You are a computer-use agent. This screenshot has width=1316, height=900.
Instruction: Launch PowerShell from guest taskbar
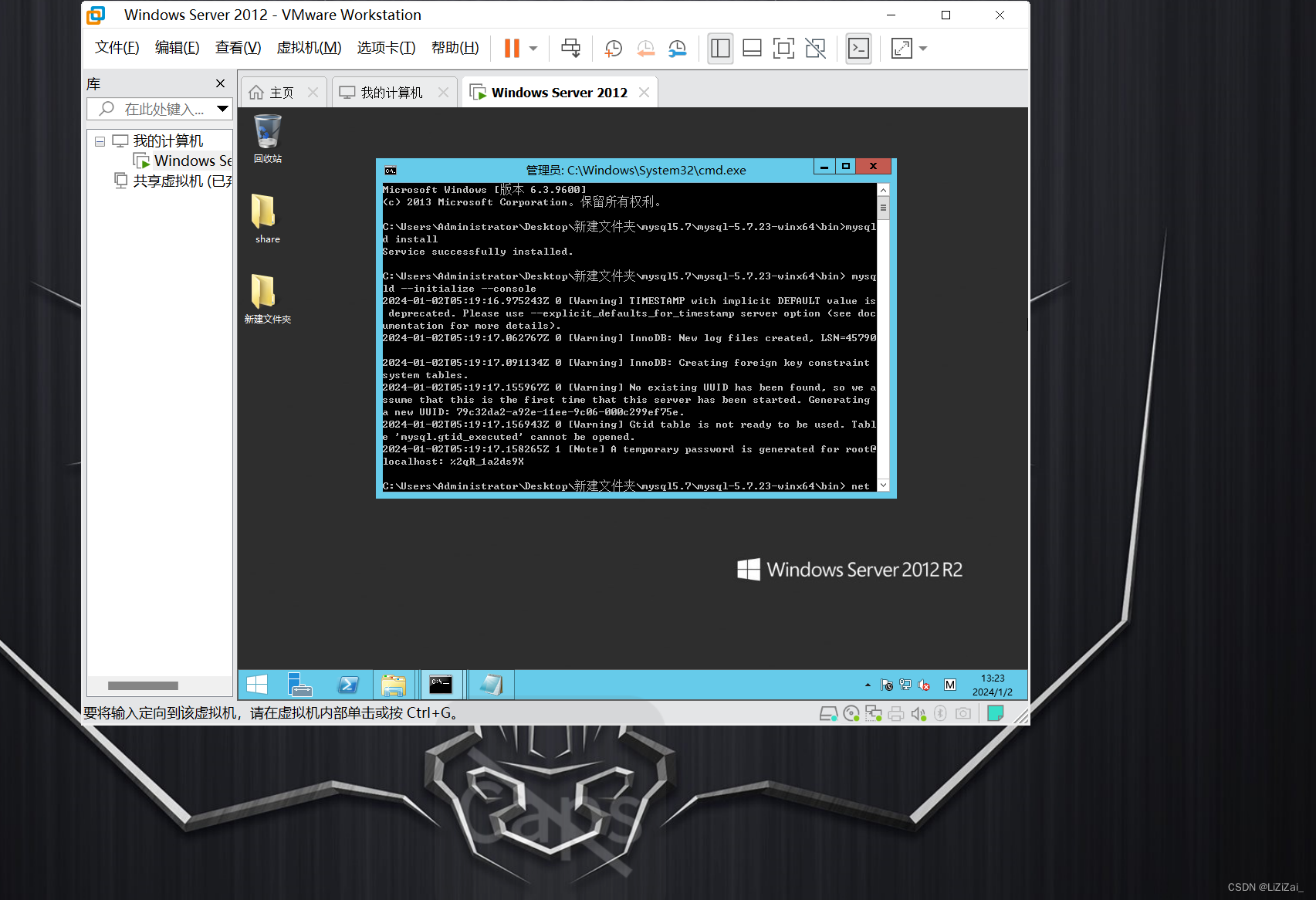(348, 685)
